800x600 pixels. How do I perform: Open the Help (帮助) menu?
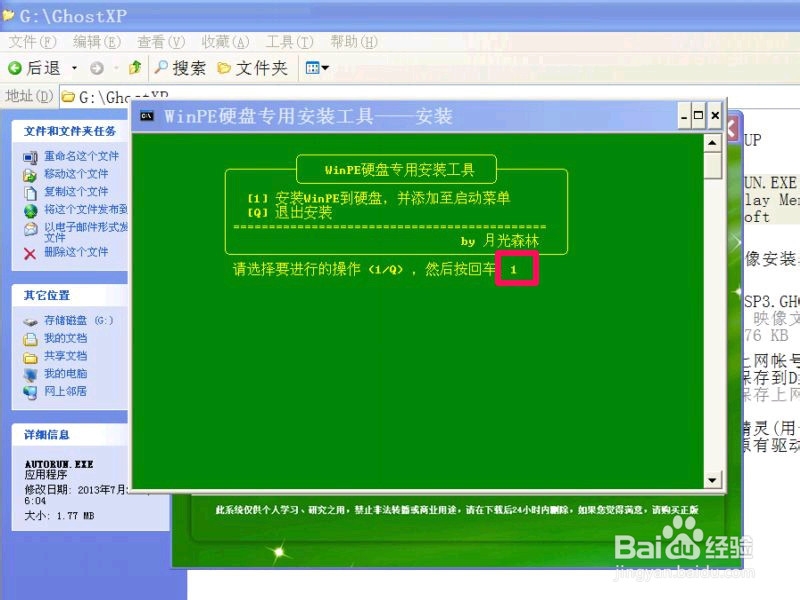[x=354, y=42]
